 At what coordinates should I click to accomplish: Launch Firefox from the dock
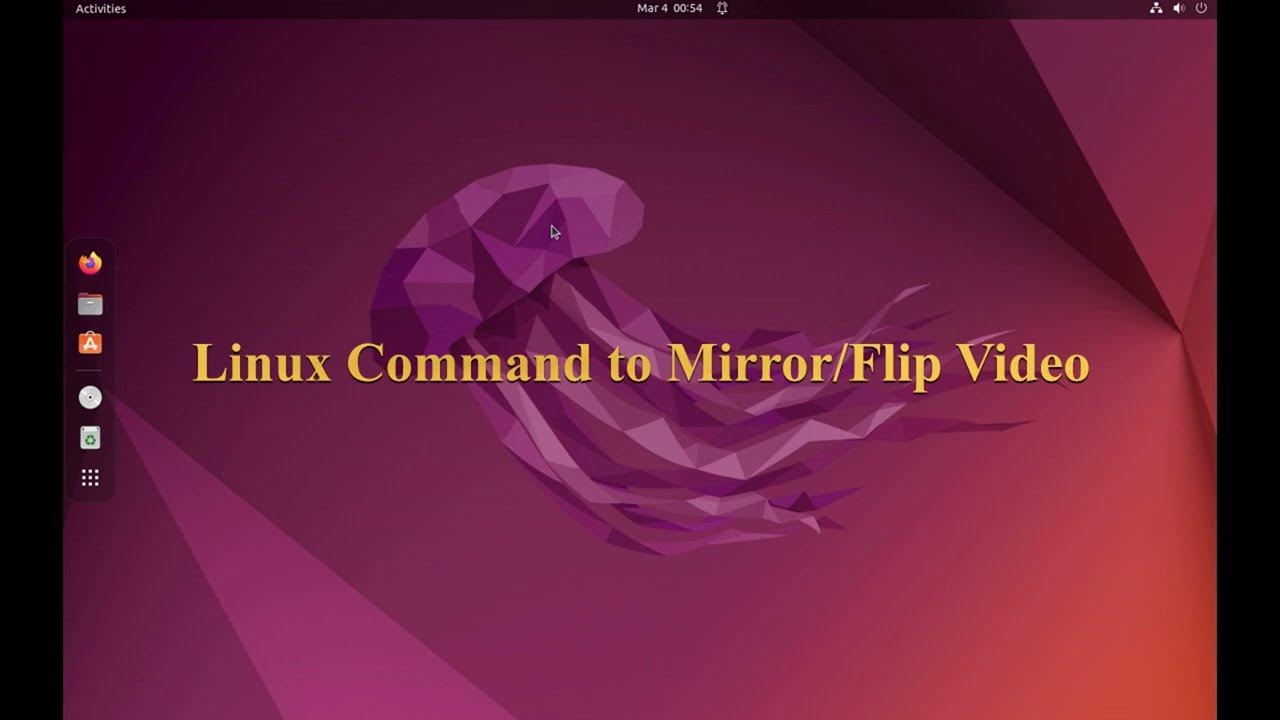(90, 263)
